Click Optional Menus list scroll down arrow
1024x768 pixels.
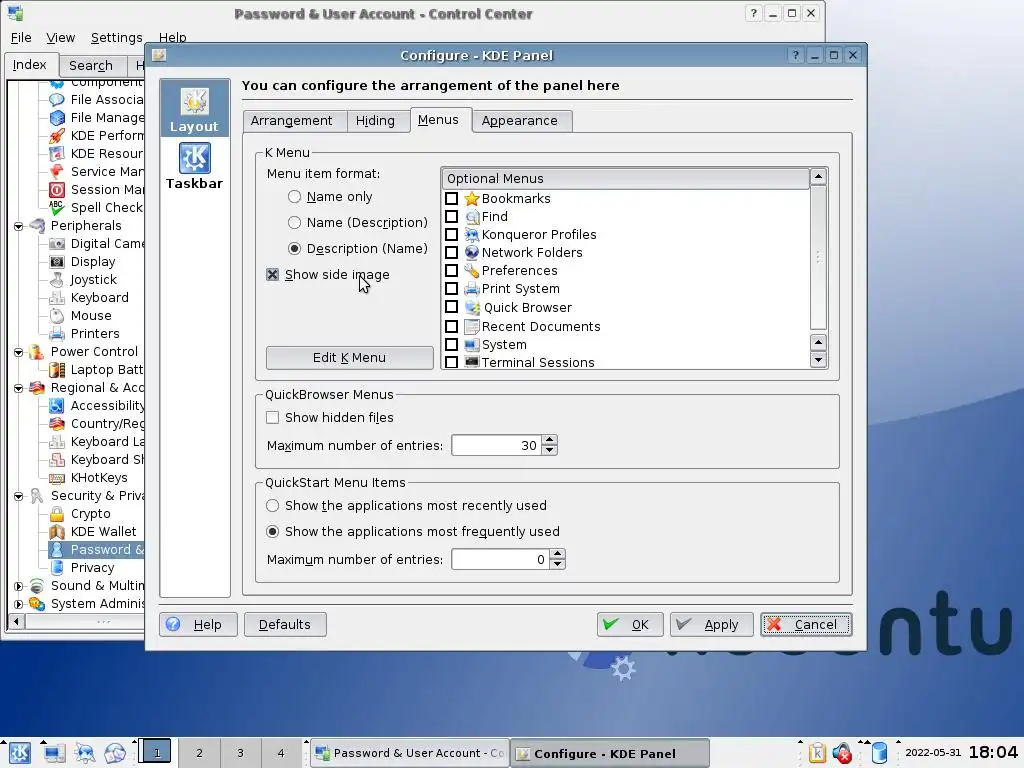tap(818, 360)
